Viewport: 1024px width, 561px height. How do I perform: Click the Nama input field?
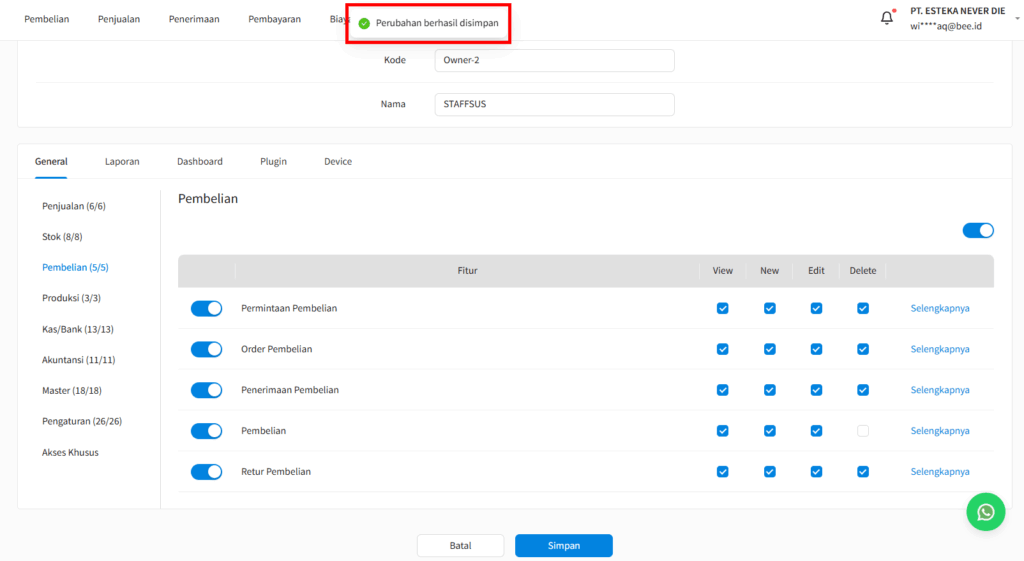click(x=554, y=104)
